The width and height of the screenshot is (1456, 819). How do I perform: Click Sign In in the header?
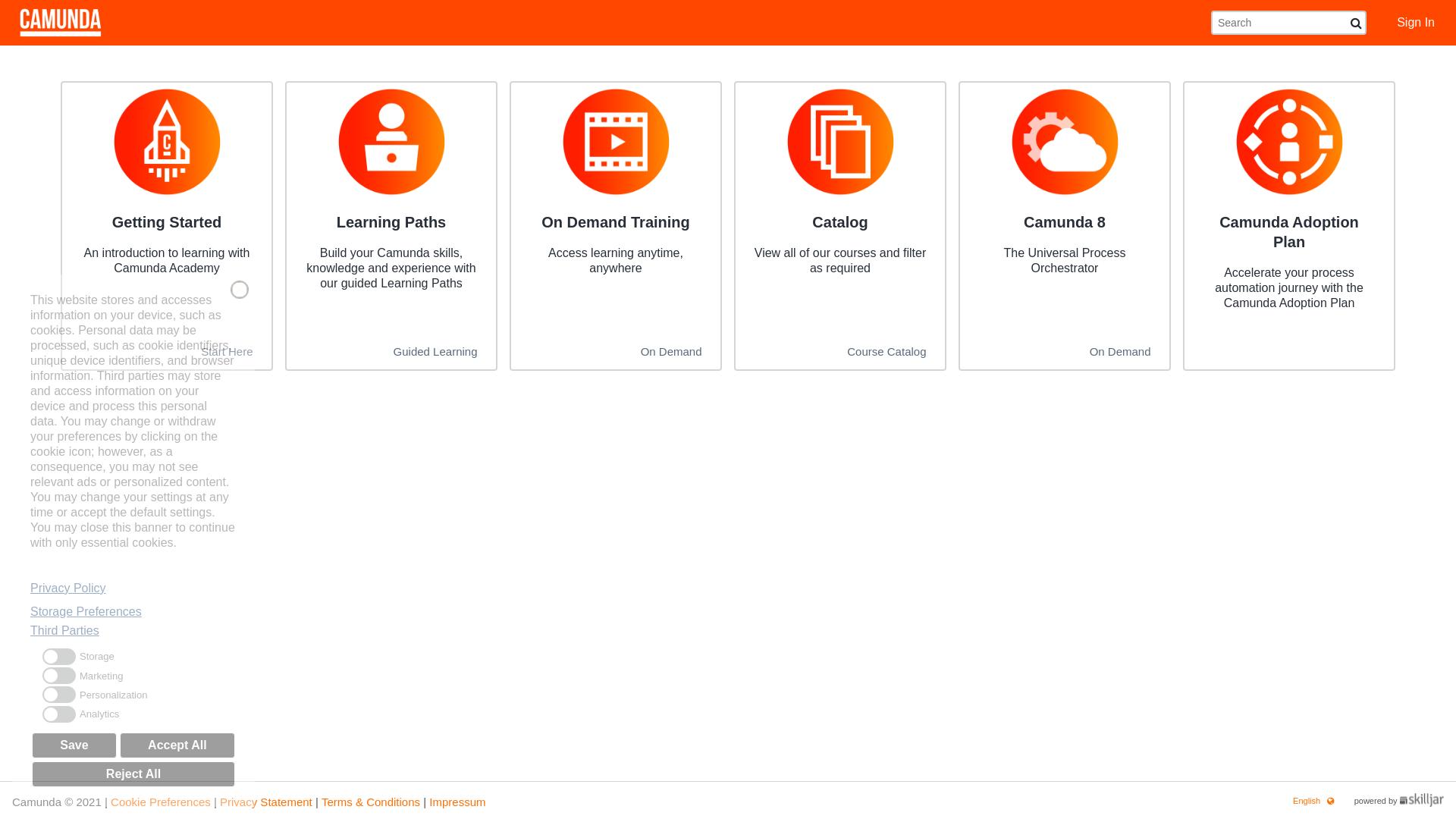(x=1415, y=23)
